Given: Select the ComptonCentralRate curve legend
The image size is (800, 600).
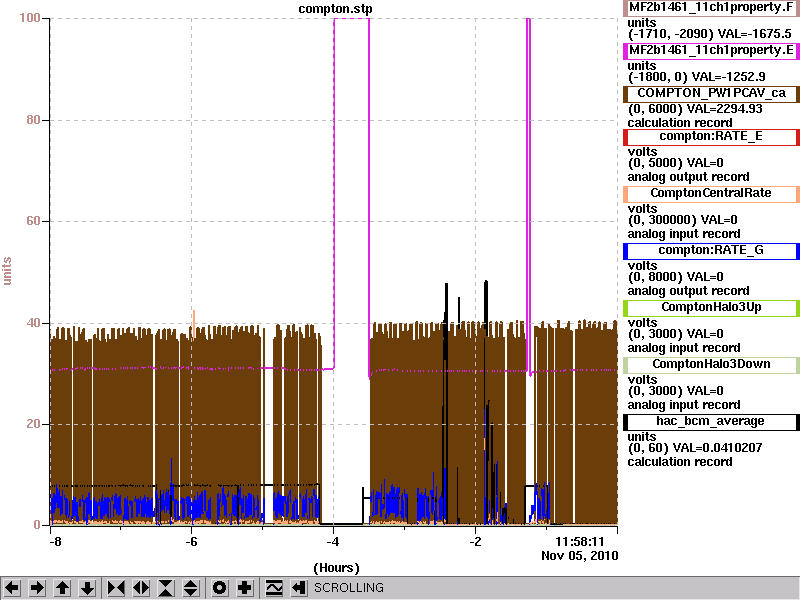Looking at the screenshot, I should pyautogui.click(x=711, y=193).
